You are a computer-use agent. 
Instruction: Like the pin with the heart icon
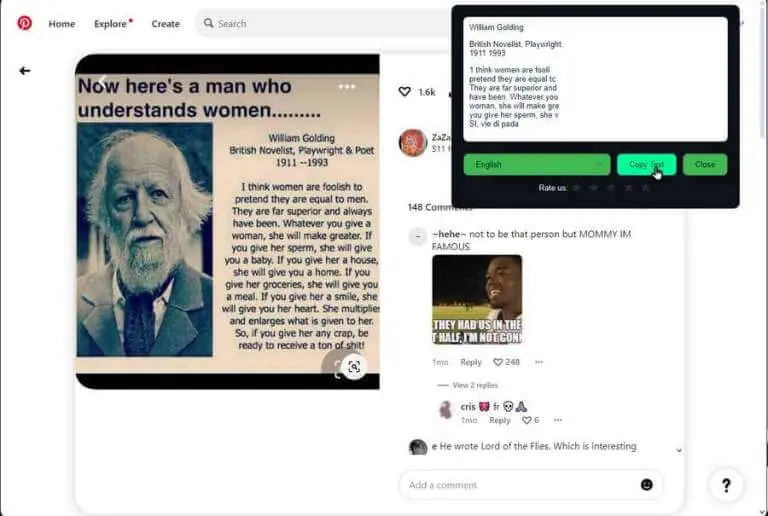[x=405, y=92]
